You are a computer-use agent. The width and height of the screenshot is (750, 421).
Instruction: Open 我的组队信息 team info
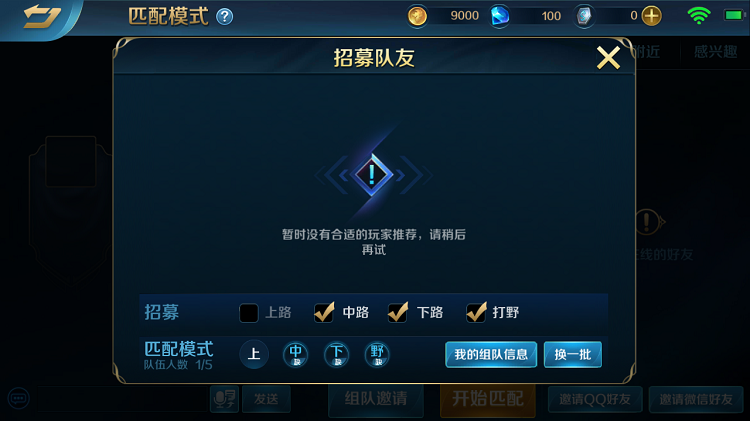[x=491, y=355]
